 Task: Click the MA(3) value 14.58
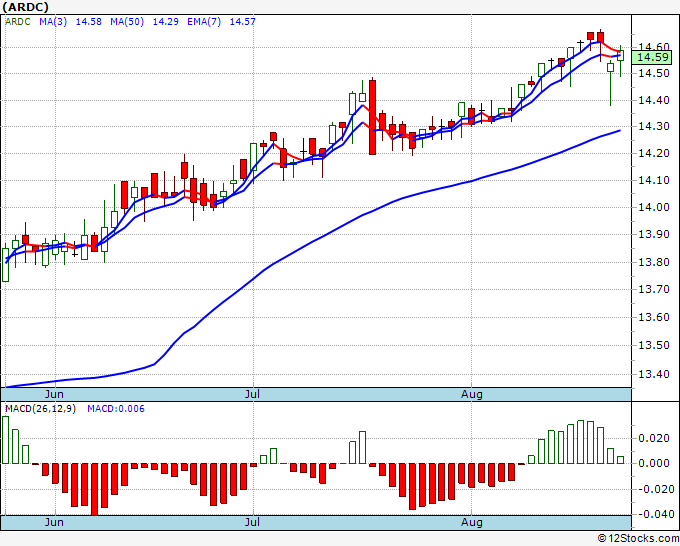point(88,22)
